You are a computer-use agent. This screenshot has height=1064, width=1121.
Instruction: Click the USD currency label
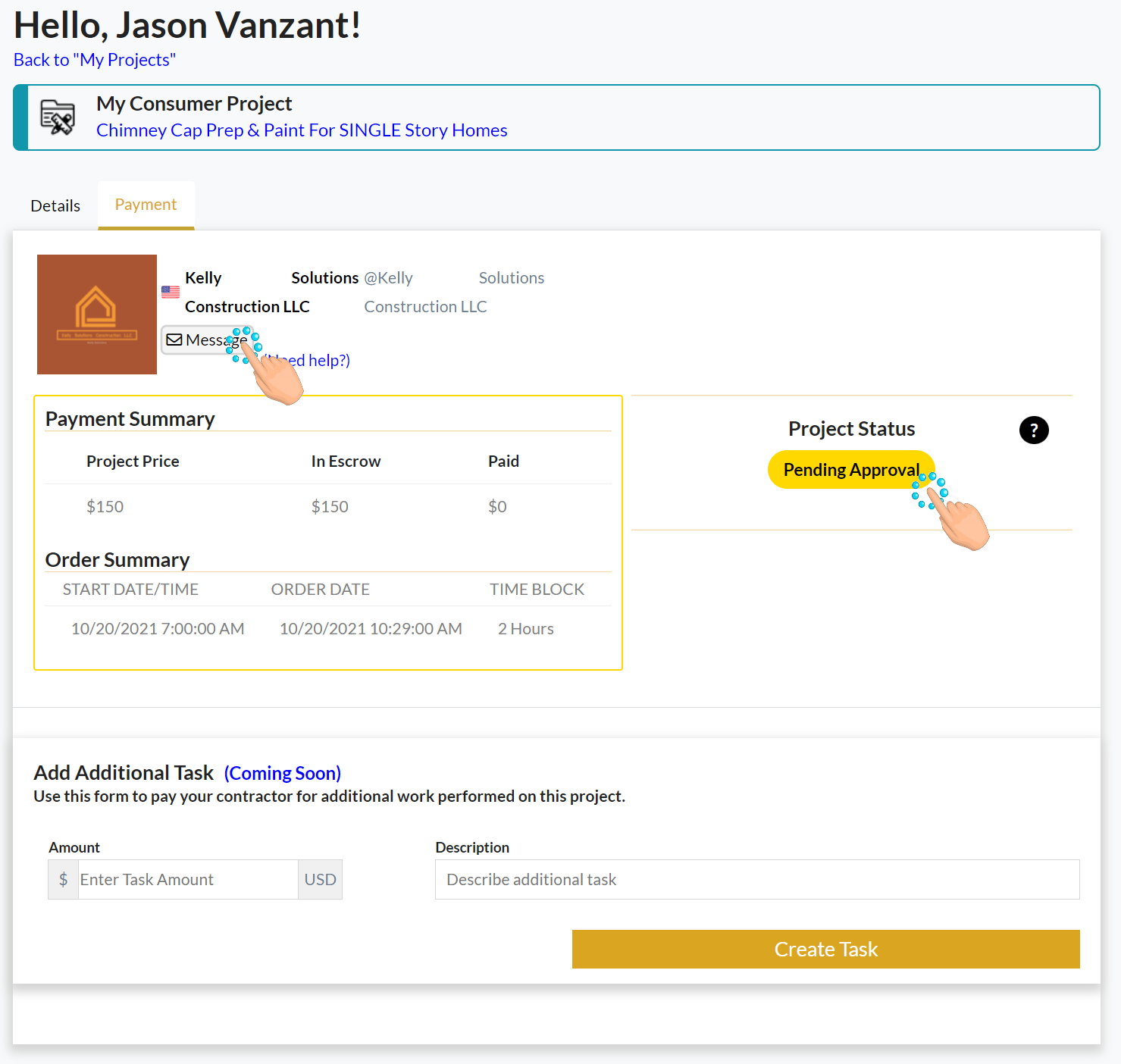pos(320,879)
